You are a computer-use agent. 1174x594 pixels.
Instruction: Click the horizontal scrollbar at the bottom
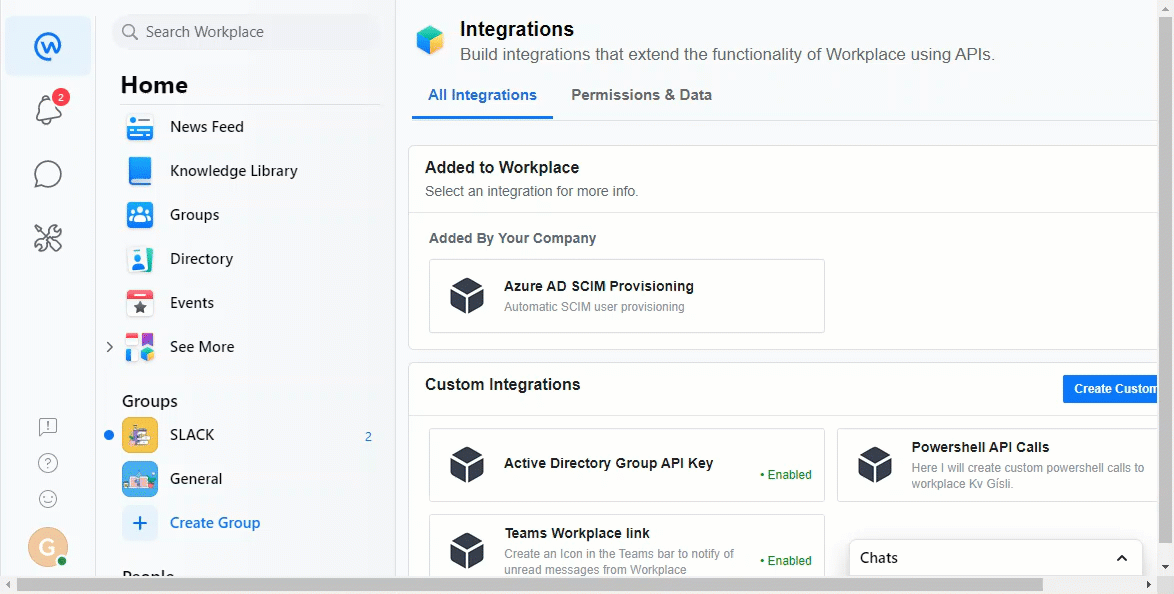(x=530, y=584)
